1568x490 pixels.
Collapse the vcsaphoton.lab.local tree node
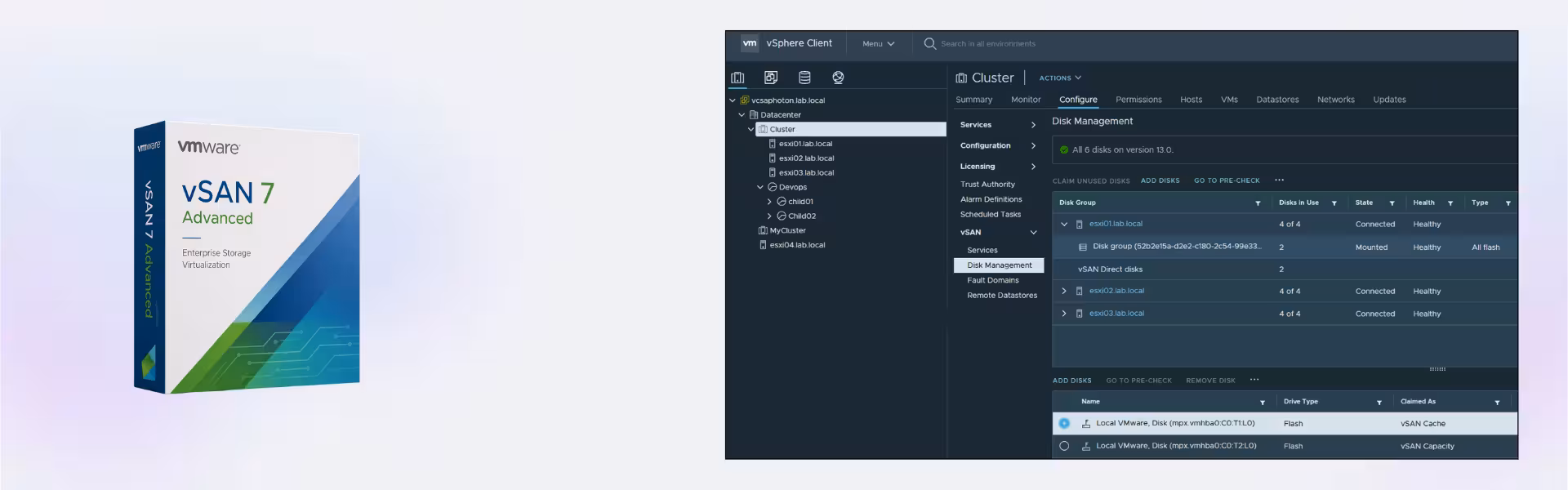point(733,100)
